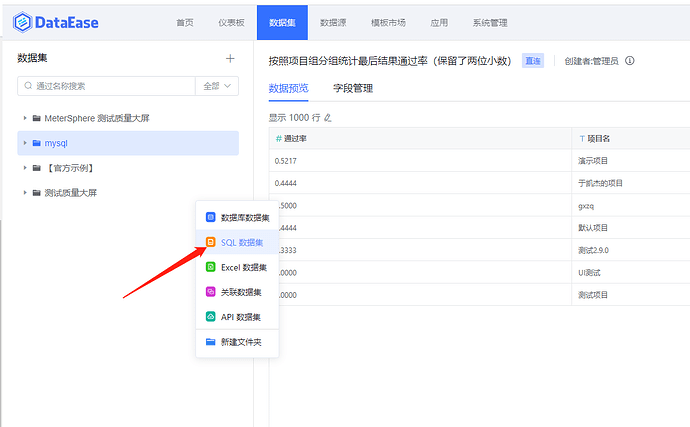Click the info icon beside 创建者:管理员
The image size is (690, 427).
point(630,61)
